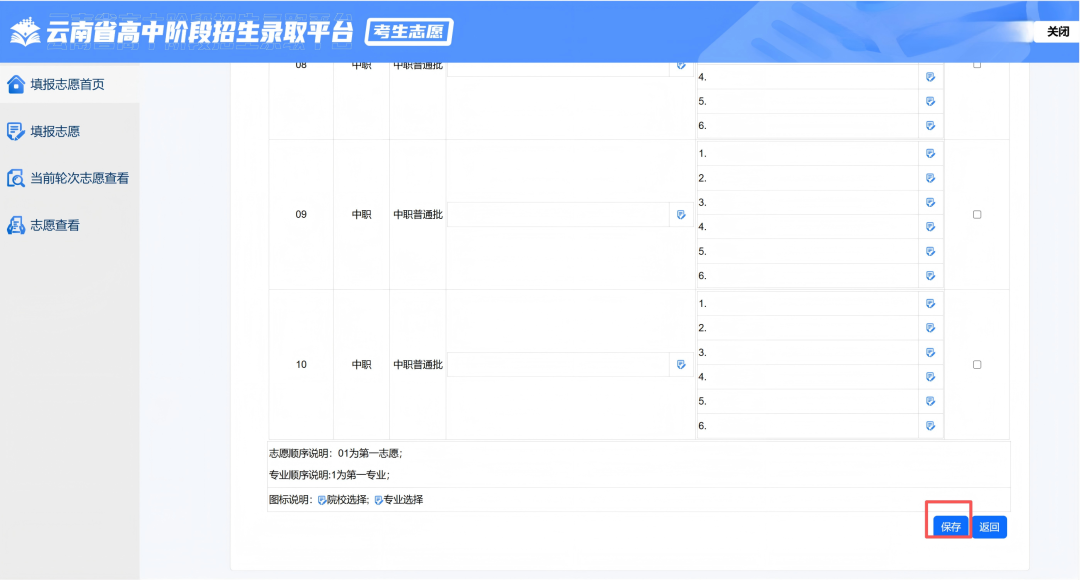The width and height of the screenshot is (1080, 580).
Task: Click school input field in row 09
Action: coord(559,214)
